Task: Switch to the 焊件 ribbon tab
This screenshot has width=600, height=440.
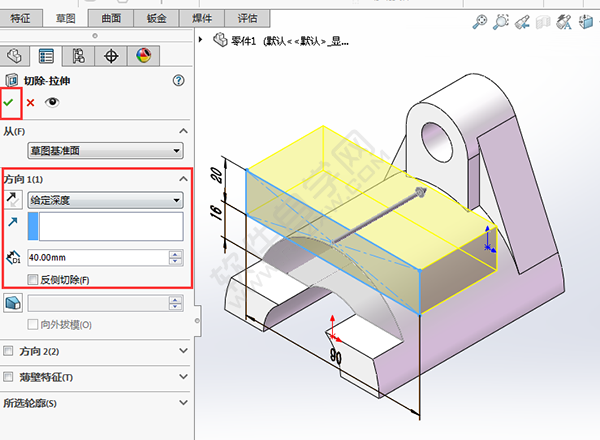Action: pyautogui.click(x=202, y=18)
